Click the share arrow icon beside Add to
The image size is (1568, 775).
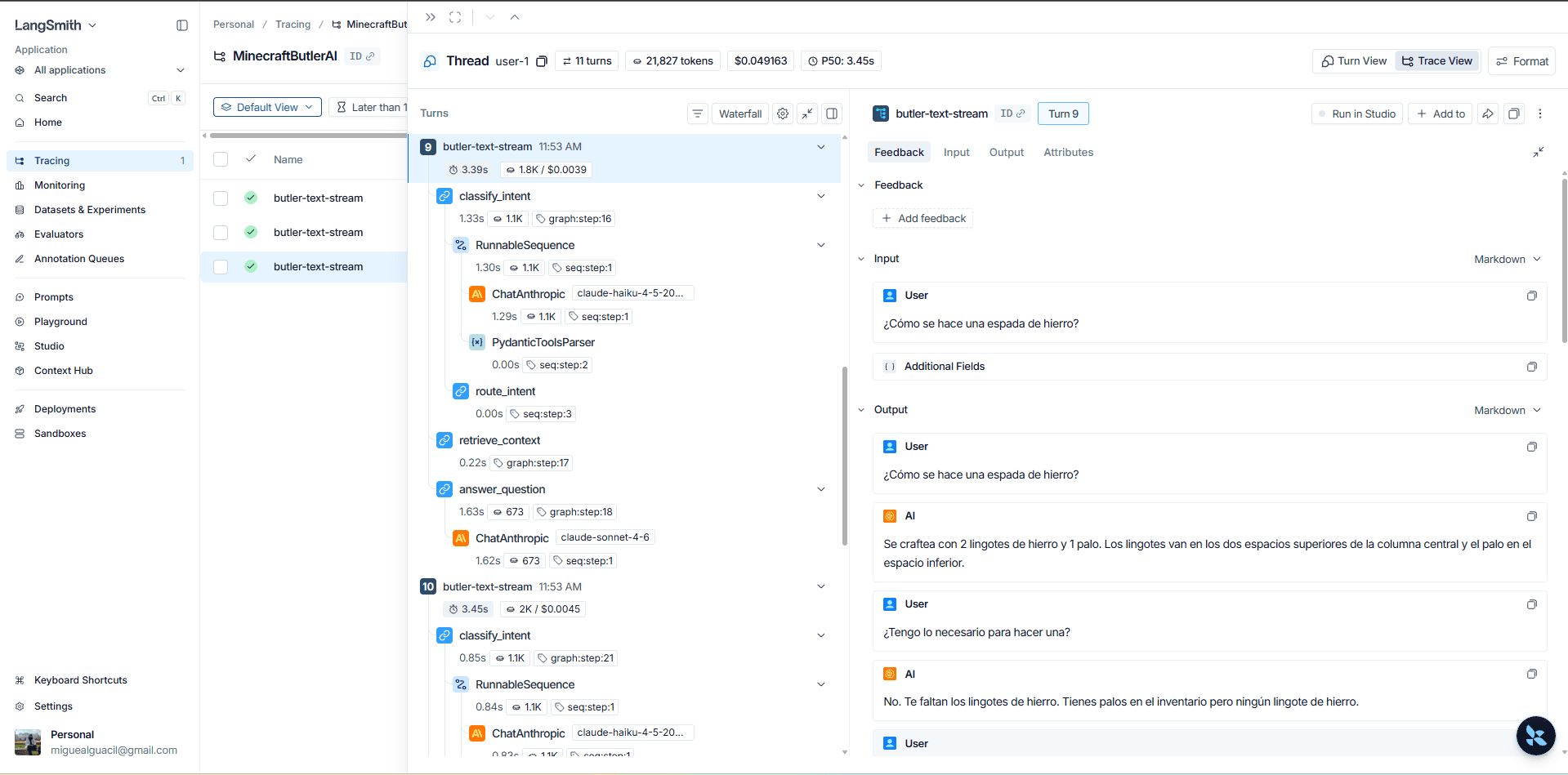(1488, 114)
